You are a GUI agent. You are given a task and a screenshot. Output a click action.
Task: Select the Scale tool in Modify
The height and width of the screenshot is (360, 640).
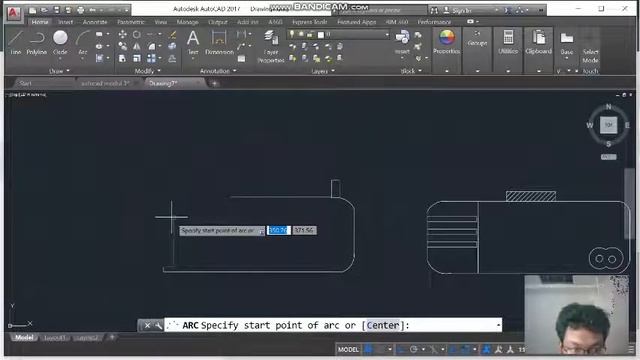[137, 58]
